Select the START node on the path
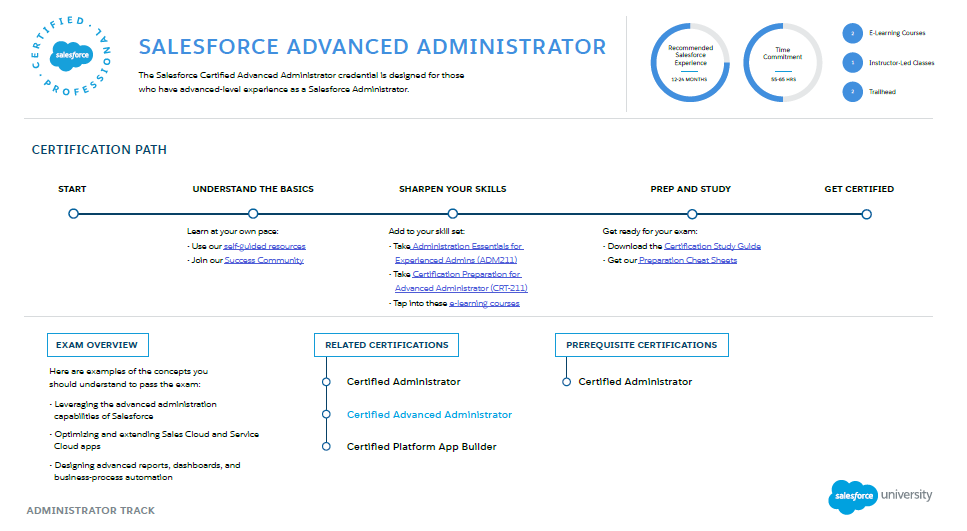 [x=73, y=214]
